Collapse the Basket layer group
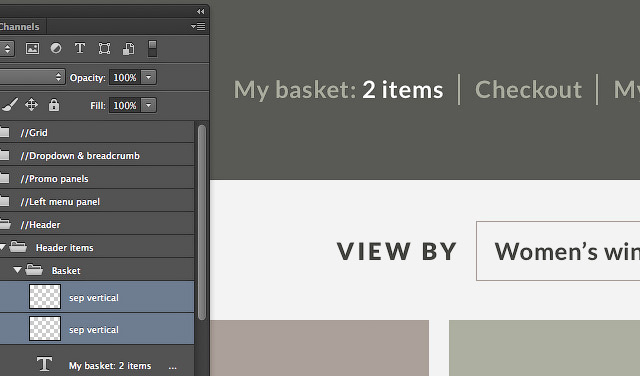Image resolution: width=640 pixels, height=376 pixels. point(17,270)
